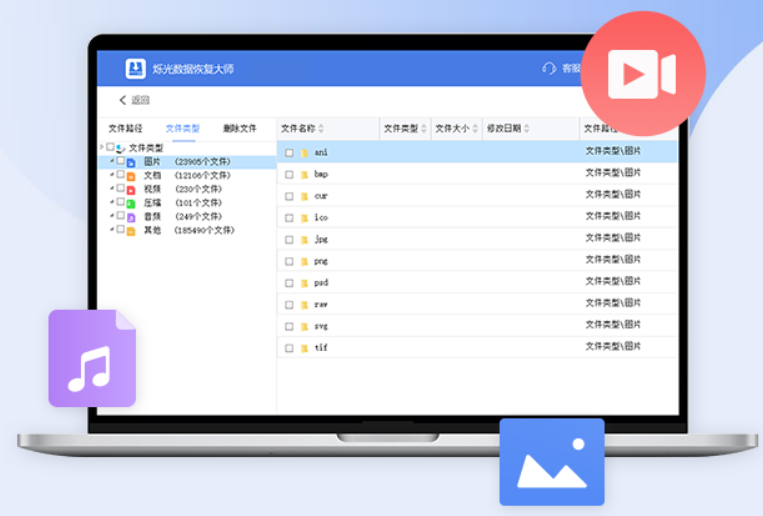
Task: Click the purple 音频 file type icon
Action: click(131, 217)
